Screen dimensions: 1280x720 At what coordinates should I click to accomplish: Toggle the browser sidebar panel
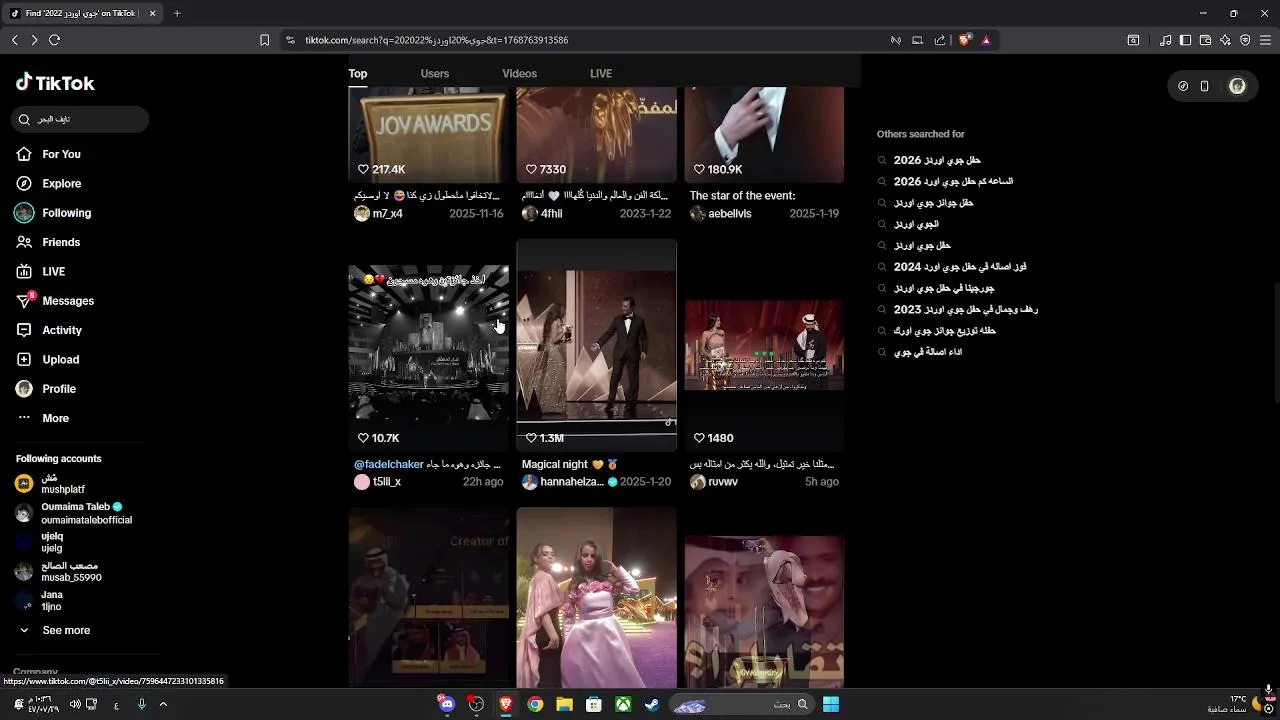coord(1185,40)
